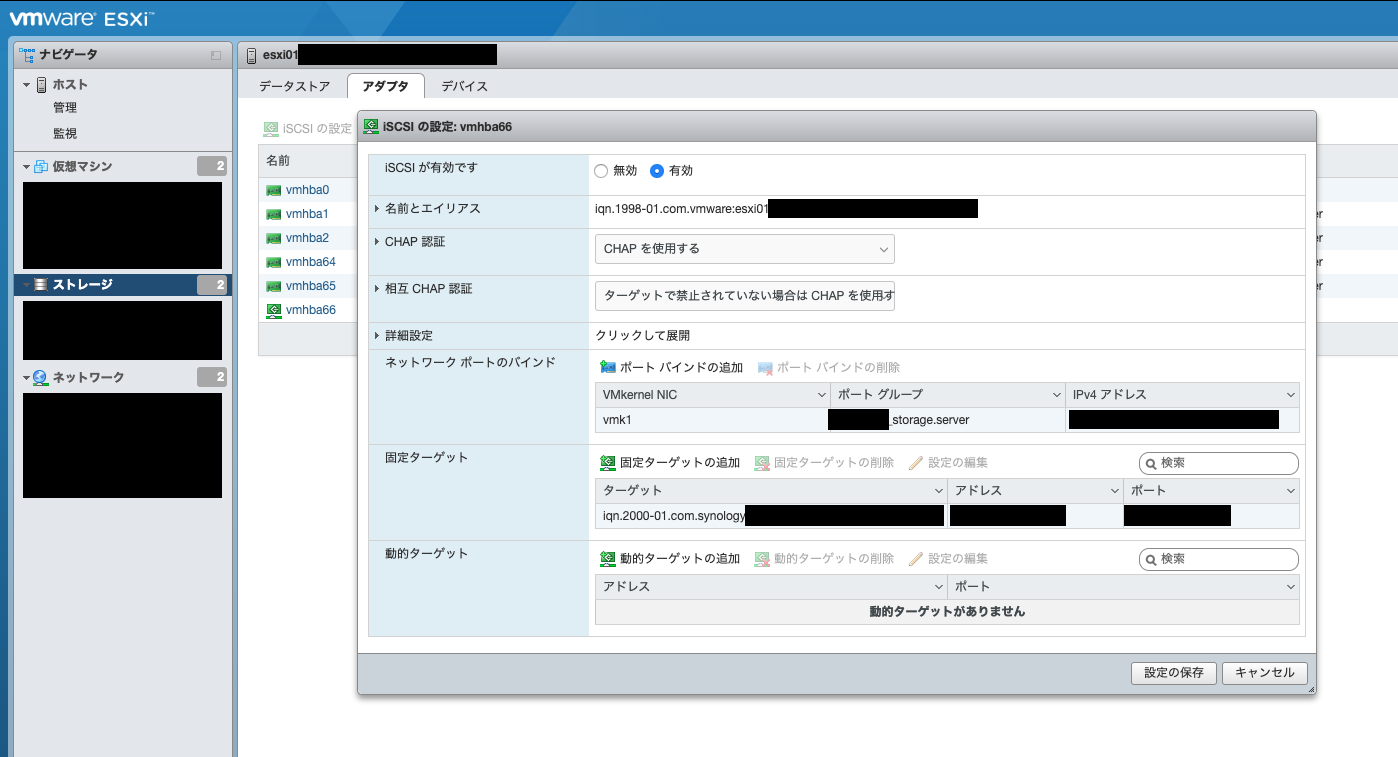Click the vmhba2 adapter icon

coord(273,238)
